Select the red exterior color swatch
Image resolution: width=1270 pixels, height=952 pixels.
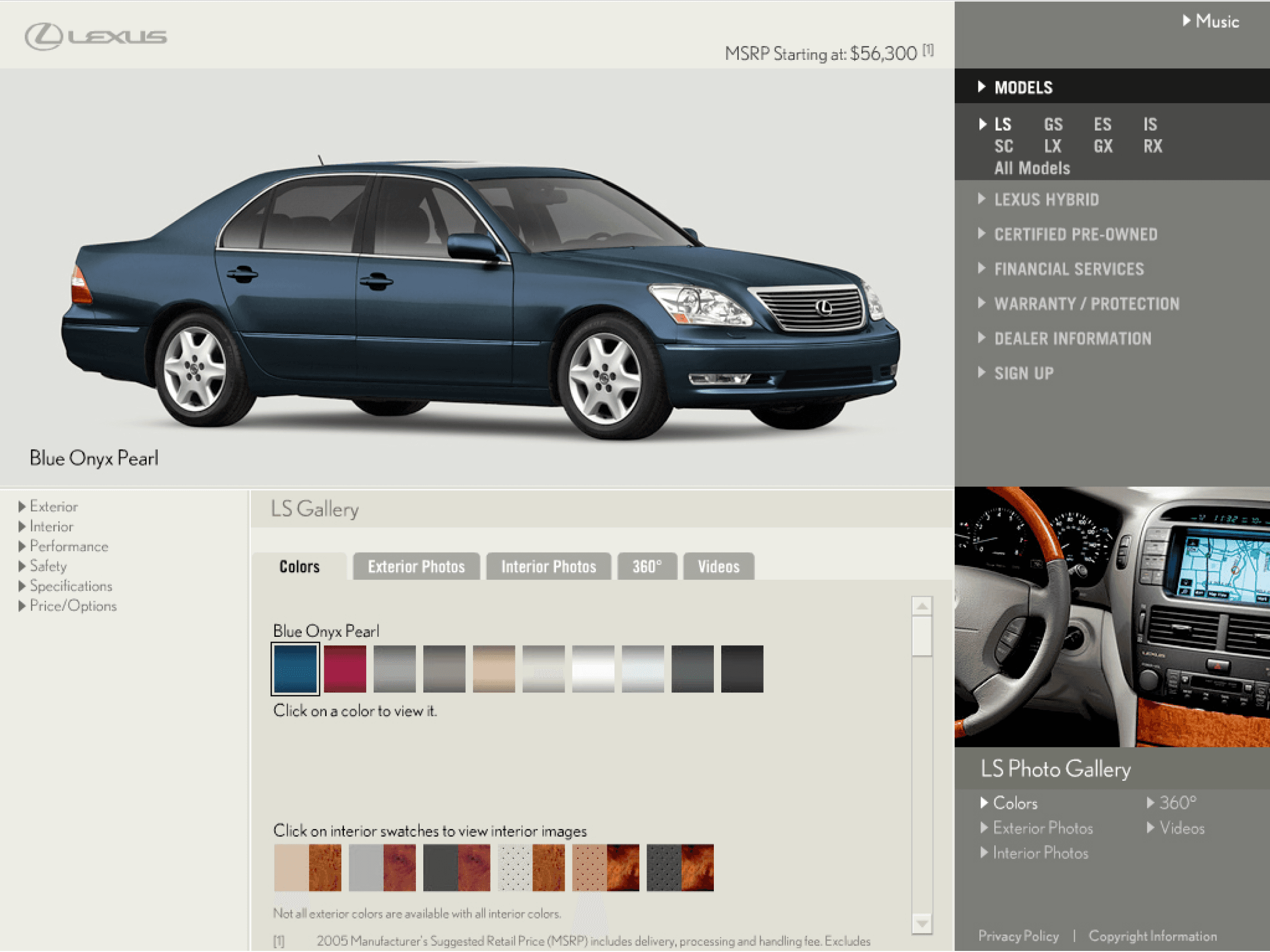[344, 669]
